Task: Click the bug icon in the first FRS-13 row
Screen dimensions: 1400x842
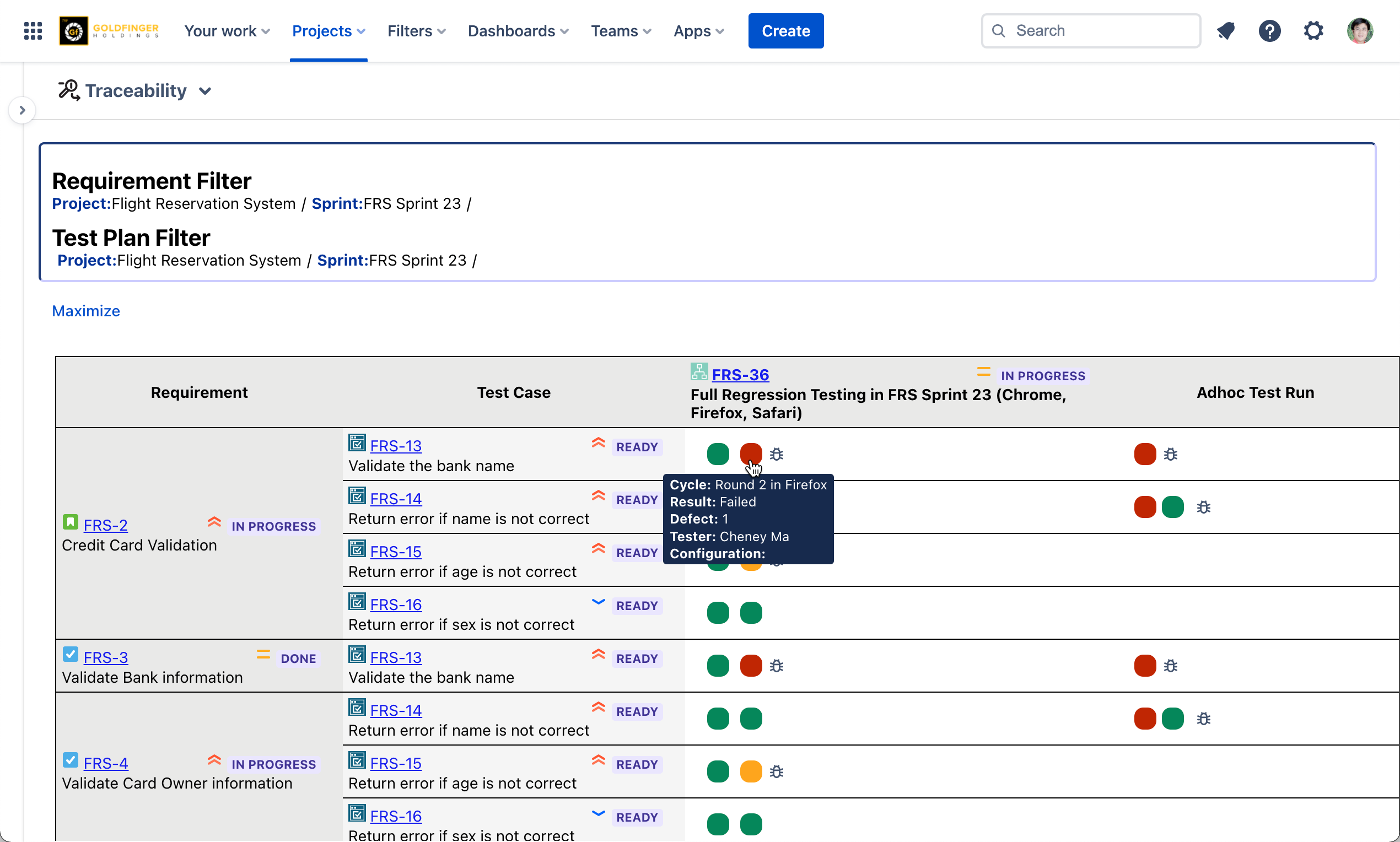Action: pyautogui.click(x=776, y=454)
